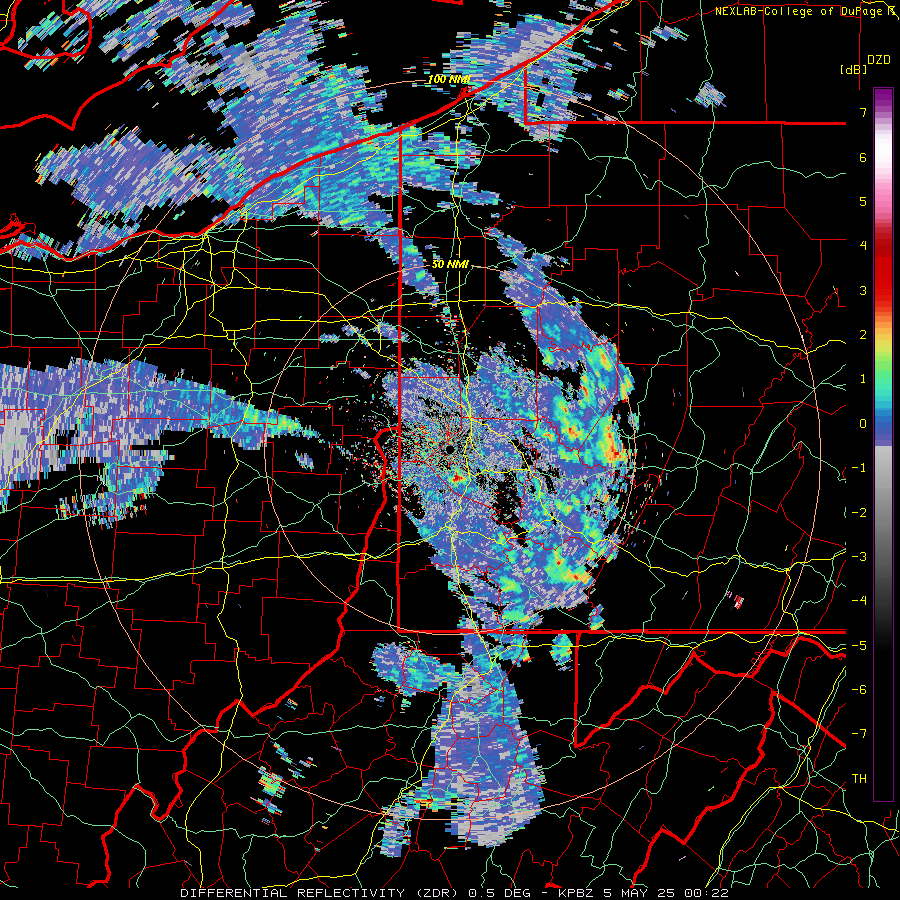The image size is (900, 900).
Task: Click the '5' value on the color scale
Action: pyautogui.click(x=863, y=201)
